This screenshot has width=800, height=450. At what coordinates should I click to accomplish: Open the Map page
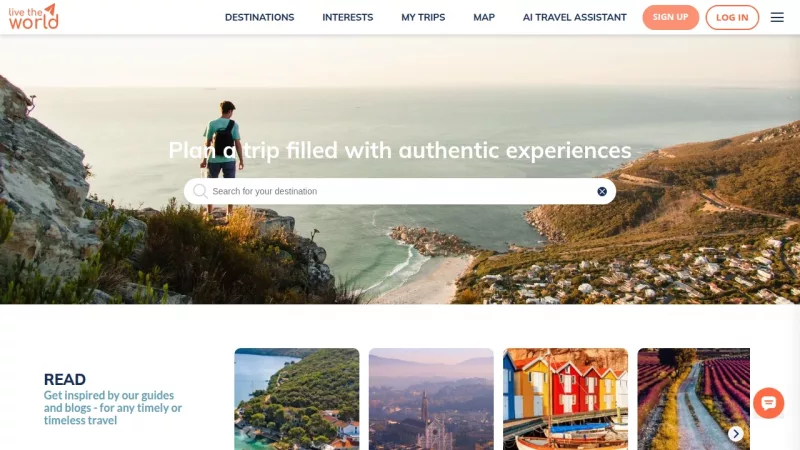coord(484,17)
